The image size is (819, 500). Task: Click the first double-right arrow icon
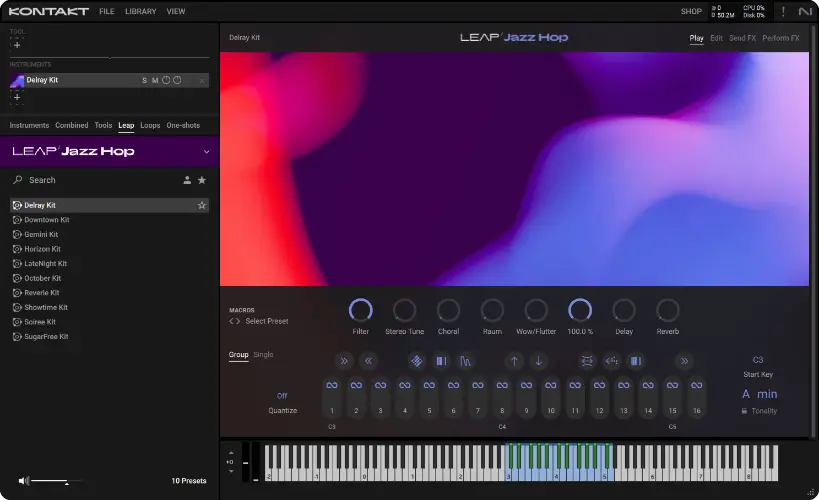click(x=344, y=361)
